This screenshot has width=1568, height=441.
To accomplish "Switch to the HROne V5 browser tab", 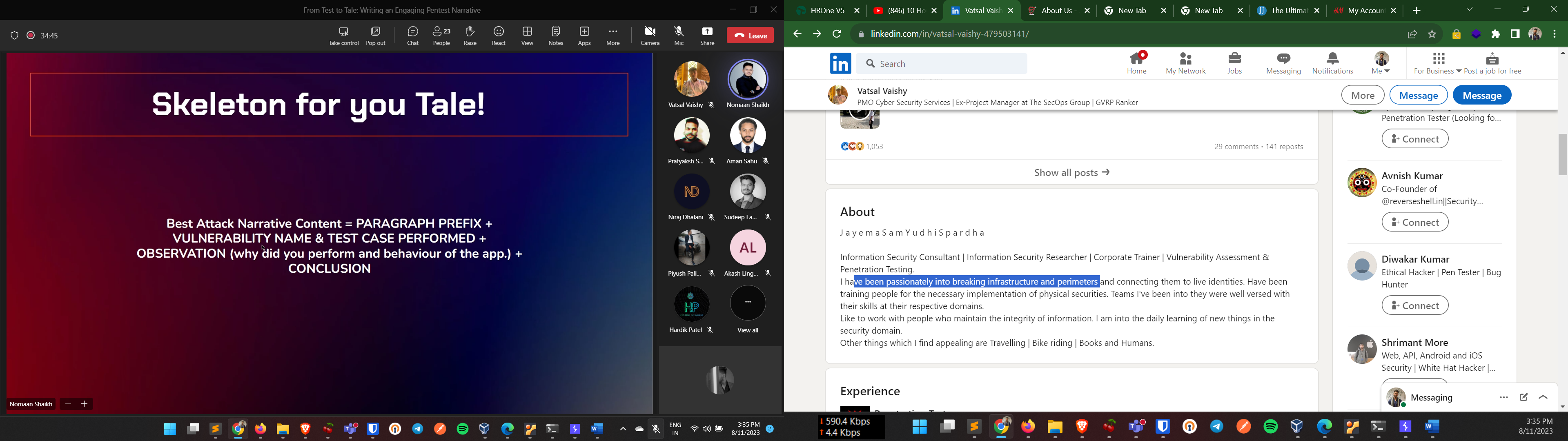I will 825,10.
